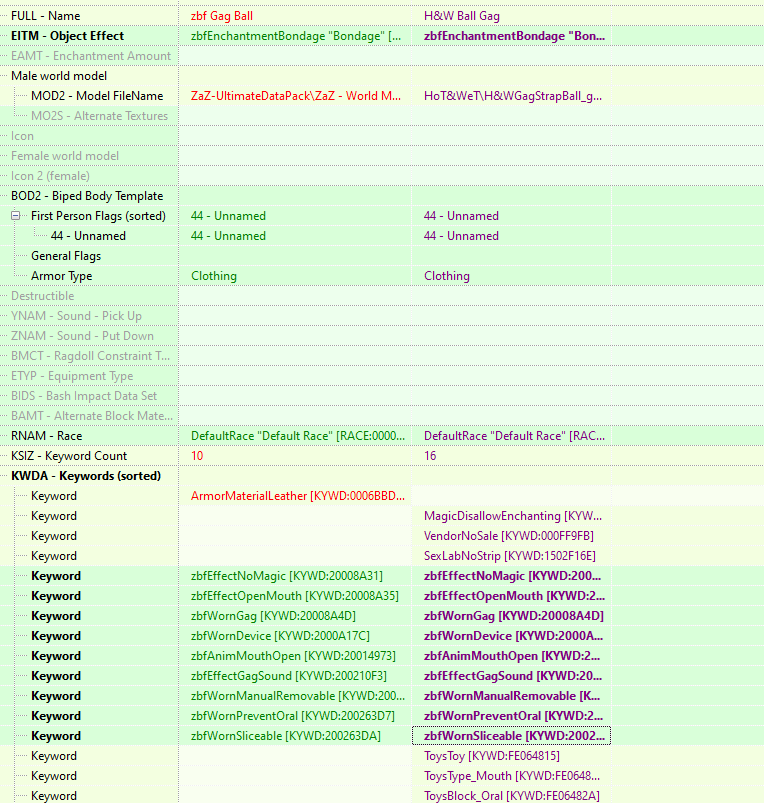Select HoT&WeT model filename cell

pos(513,96)
